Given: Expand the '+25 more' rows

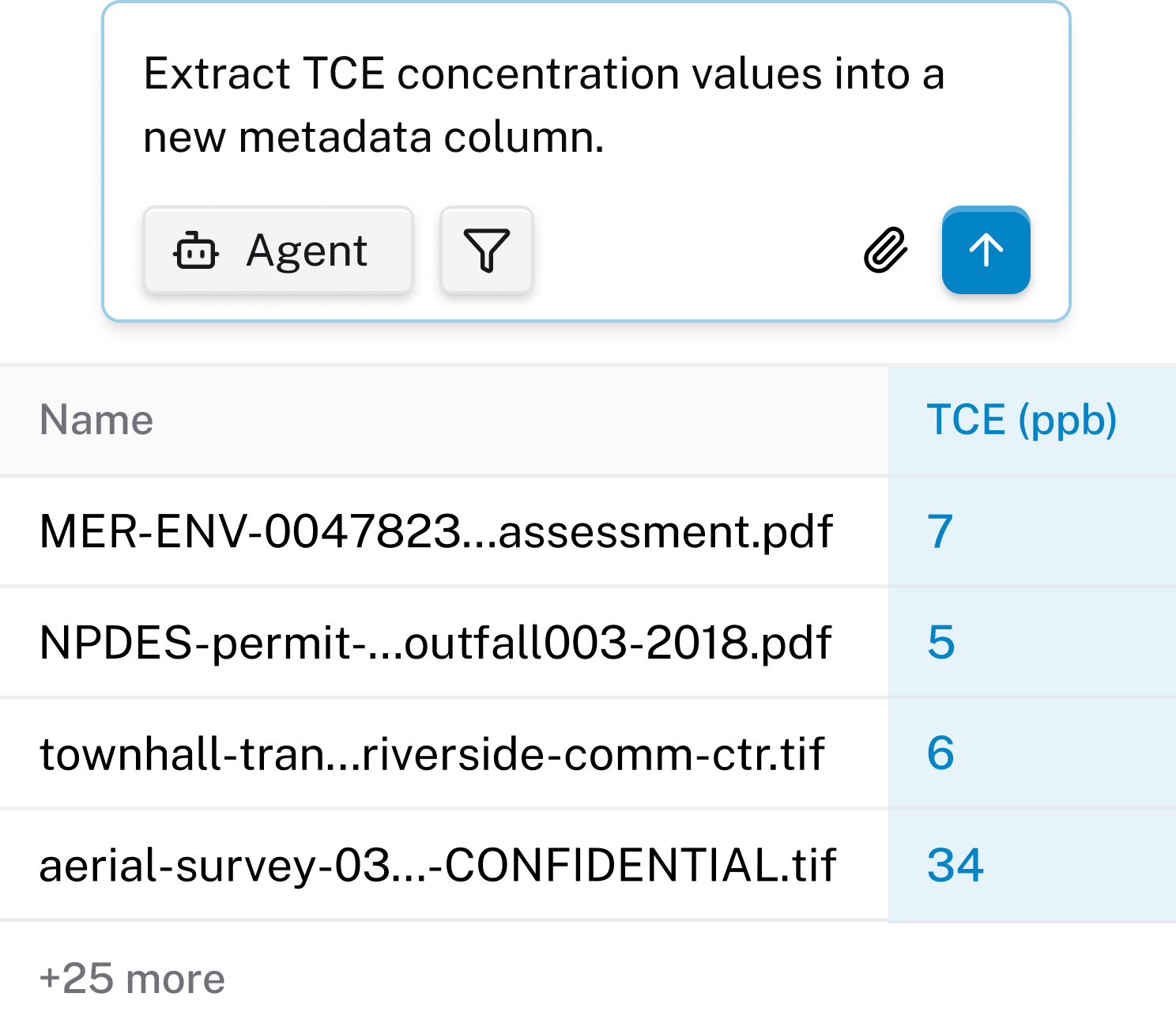Looking at the screenshot, I should click(132, 979).
